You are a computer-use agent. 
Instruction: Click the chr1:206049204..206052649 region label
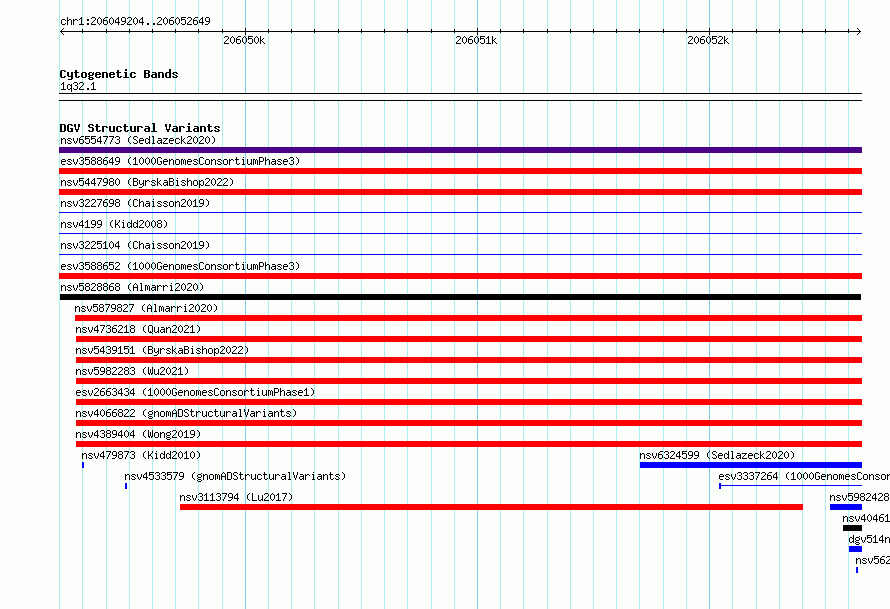pos(135,21)
